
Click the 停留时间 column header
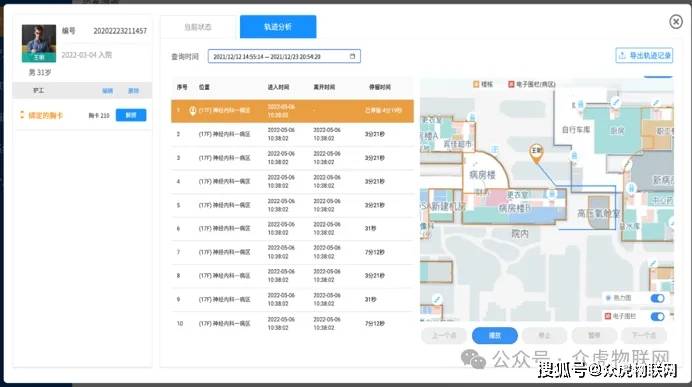pyautogui.click(x=380, y=87)
